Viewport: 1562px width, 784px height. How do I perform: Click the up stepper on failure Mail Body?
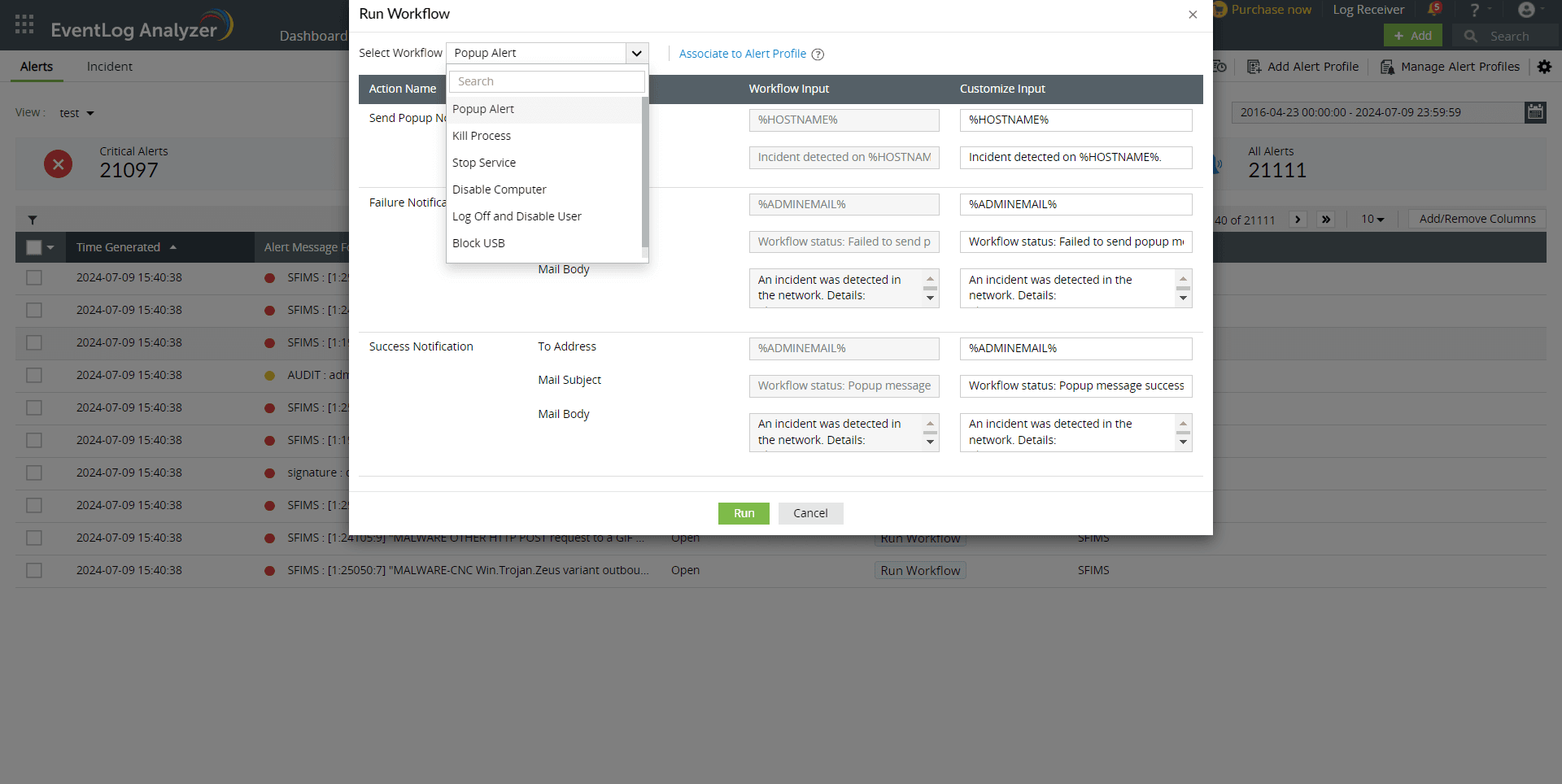[x=930, y=278]
